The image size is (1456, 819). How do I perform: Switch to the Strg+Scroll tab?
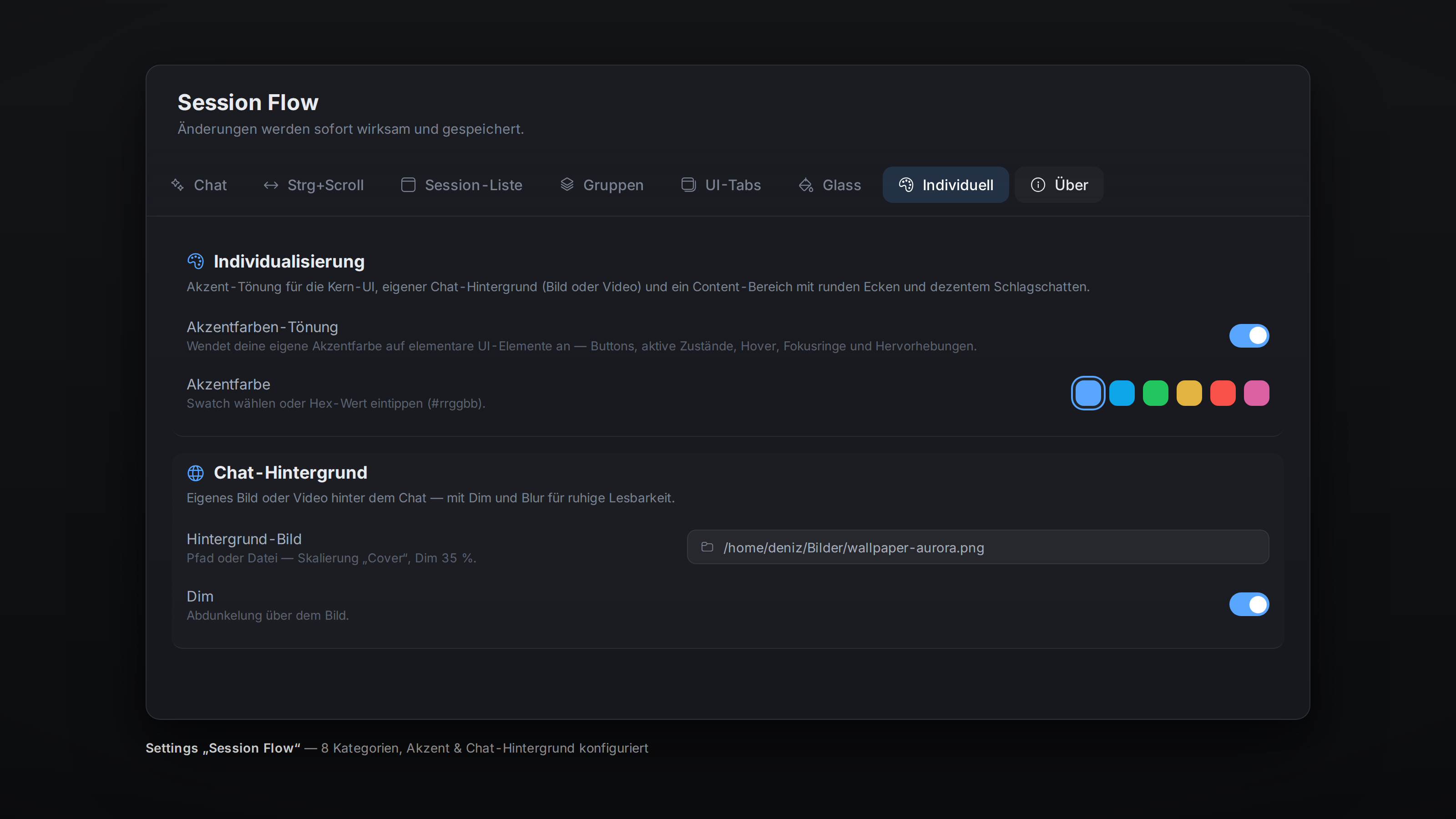(x=313, y=185)
